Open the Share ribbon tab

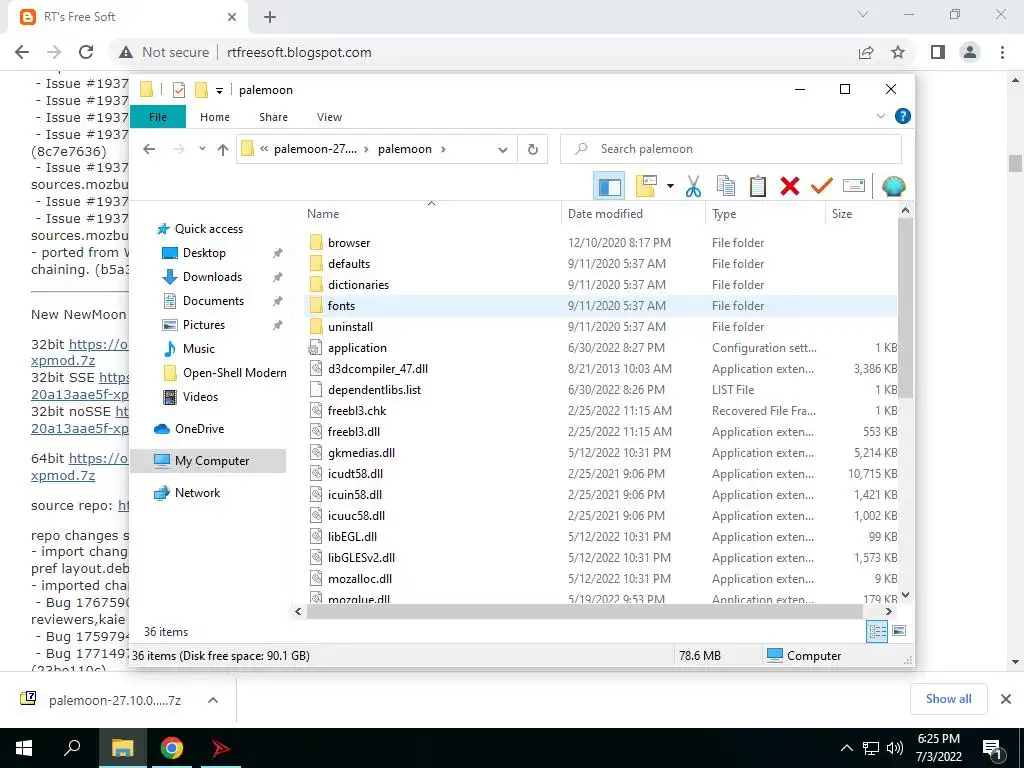(x=273, y=117)
